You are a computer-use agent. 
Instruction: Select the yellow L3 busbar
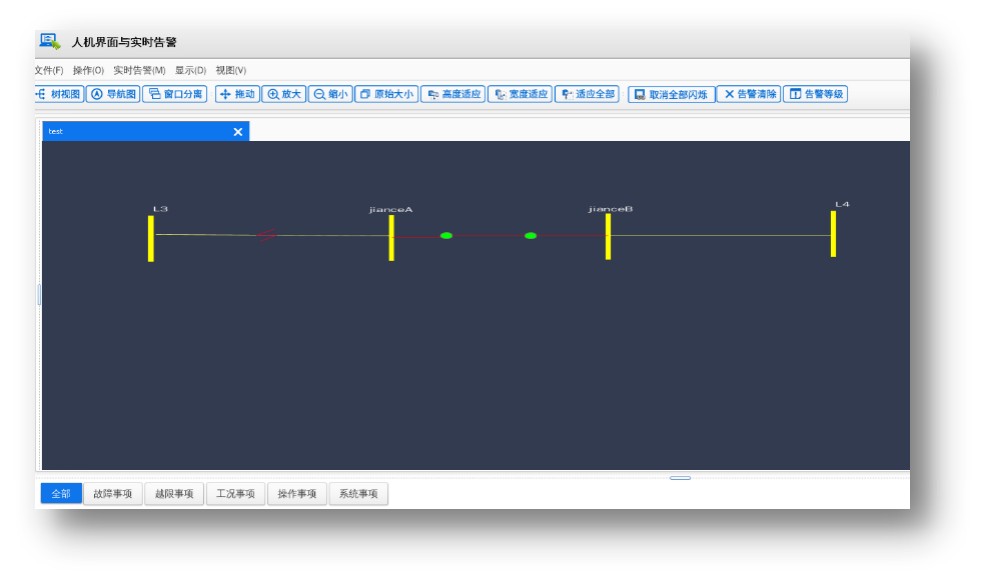[151, 239]
